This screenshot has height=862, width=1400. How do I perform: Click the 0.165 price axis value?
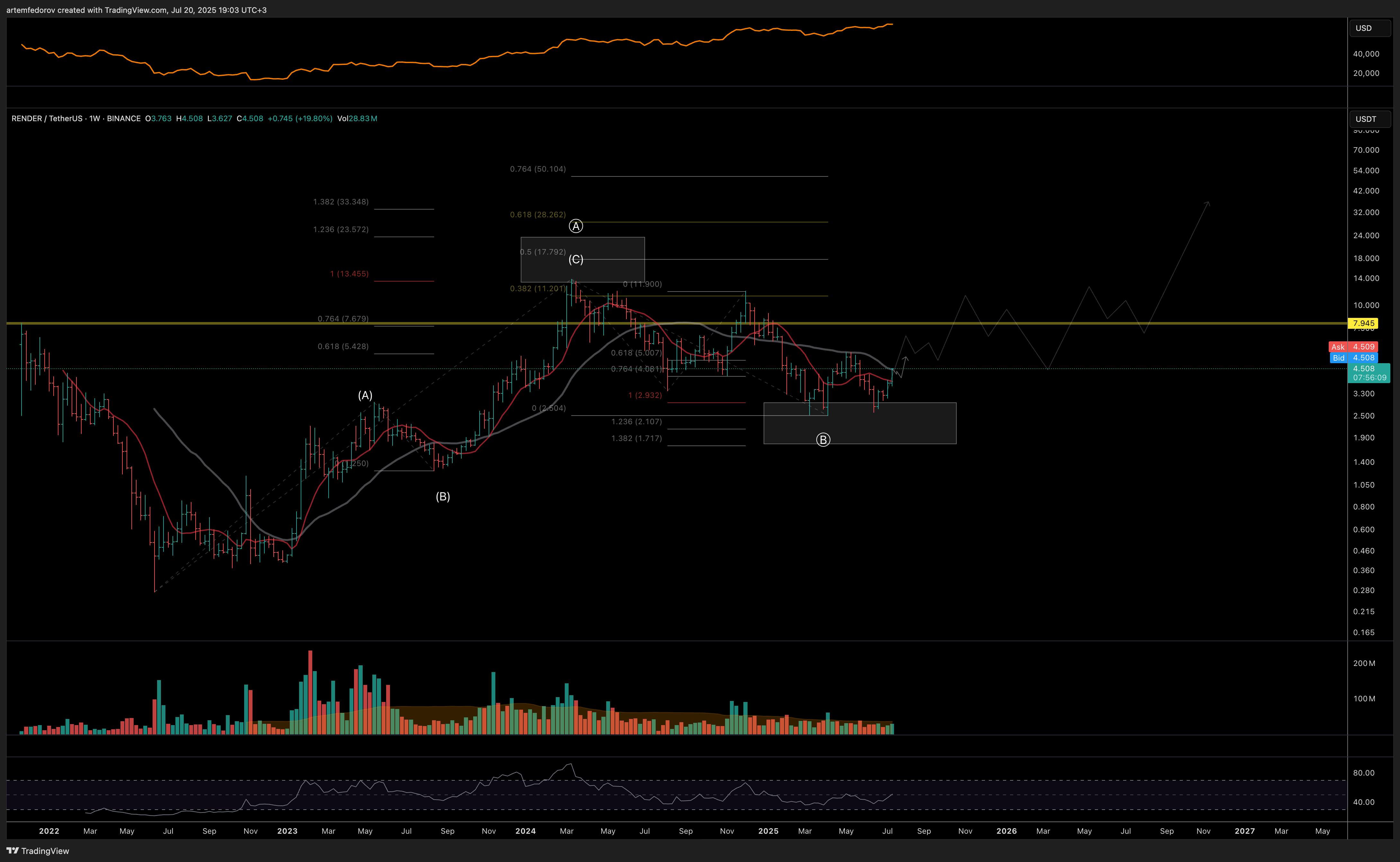[1364, 632]
